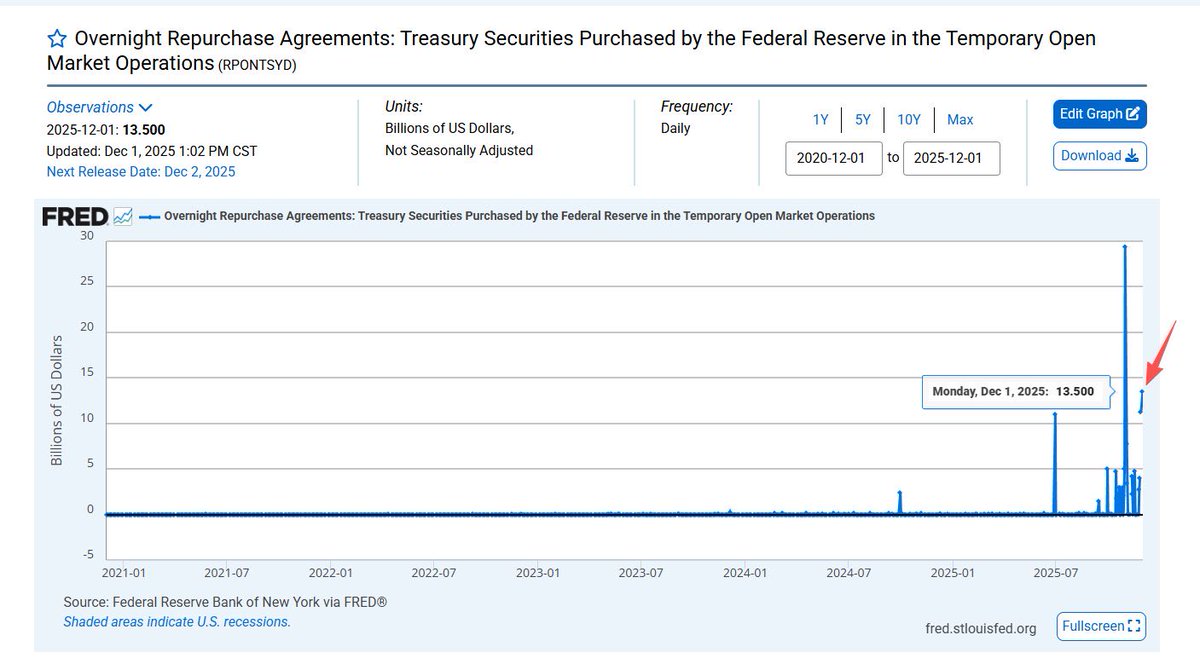Select the 10Y date range
This screenshot has width=1200, height=664.
[x=909, y=119]
